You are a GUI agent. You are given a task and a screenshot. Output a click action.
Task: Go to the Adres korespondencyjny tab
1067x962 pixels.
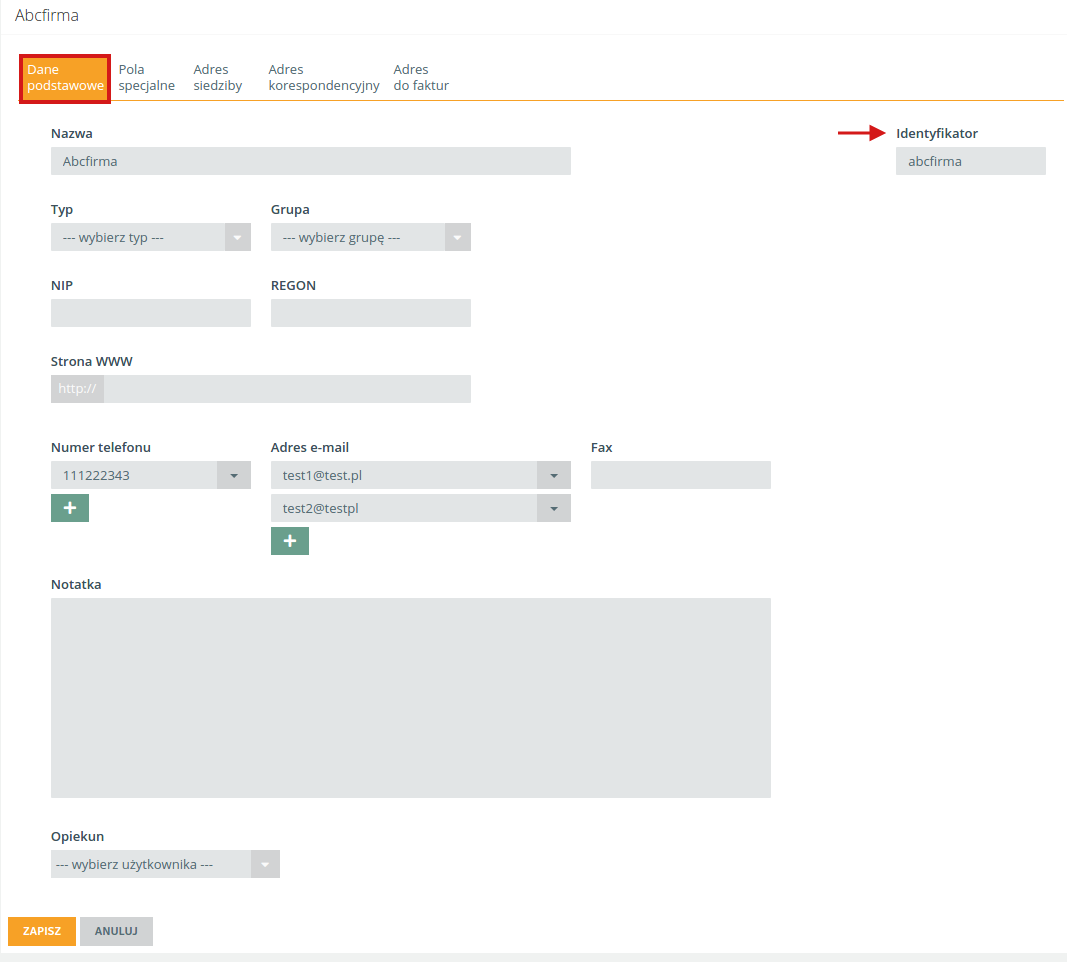point(324,78)
